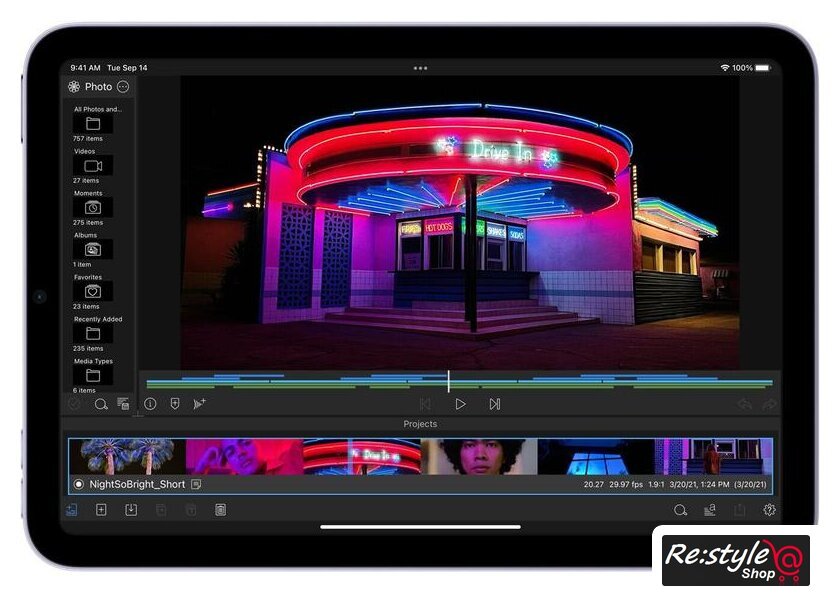Image resolution: width=840 pixels, height=596 pixels.
Task: Select the afro portrait thumbnail in project strip
Action: coord(479,456)
